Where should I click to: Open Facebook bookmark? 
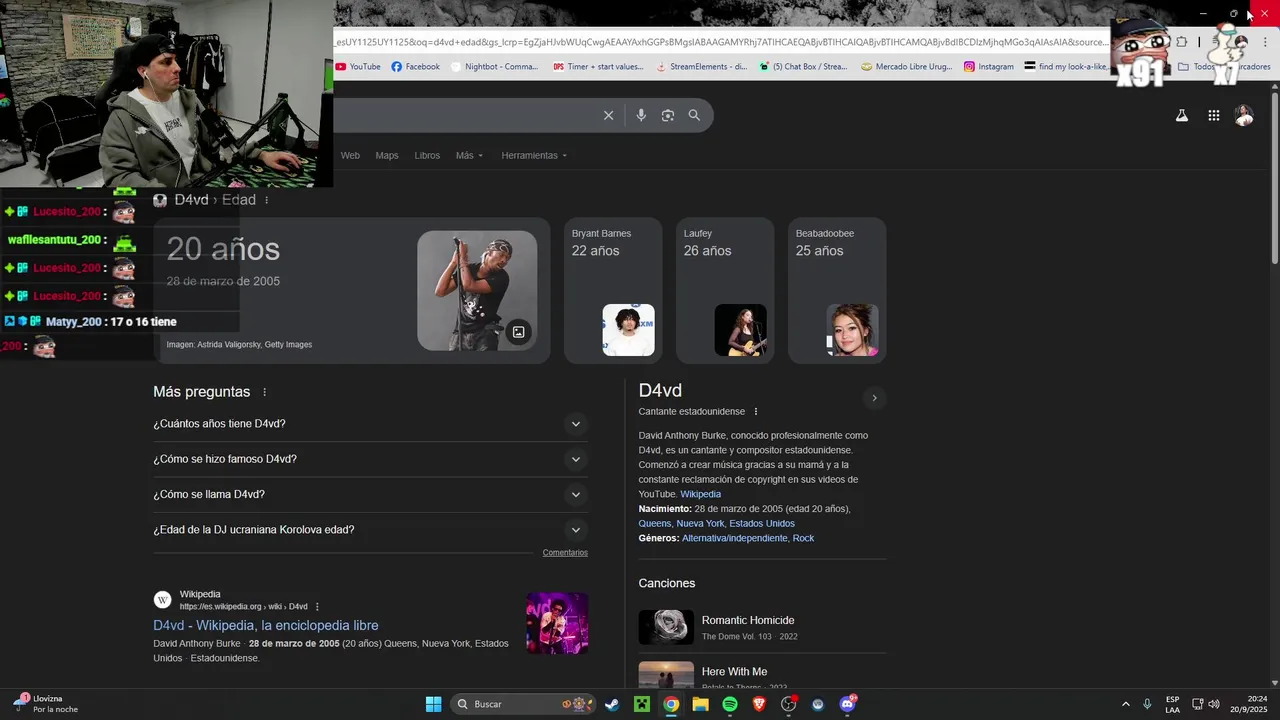coord(415,67)
